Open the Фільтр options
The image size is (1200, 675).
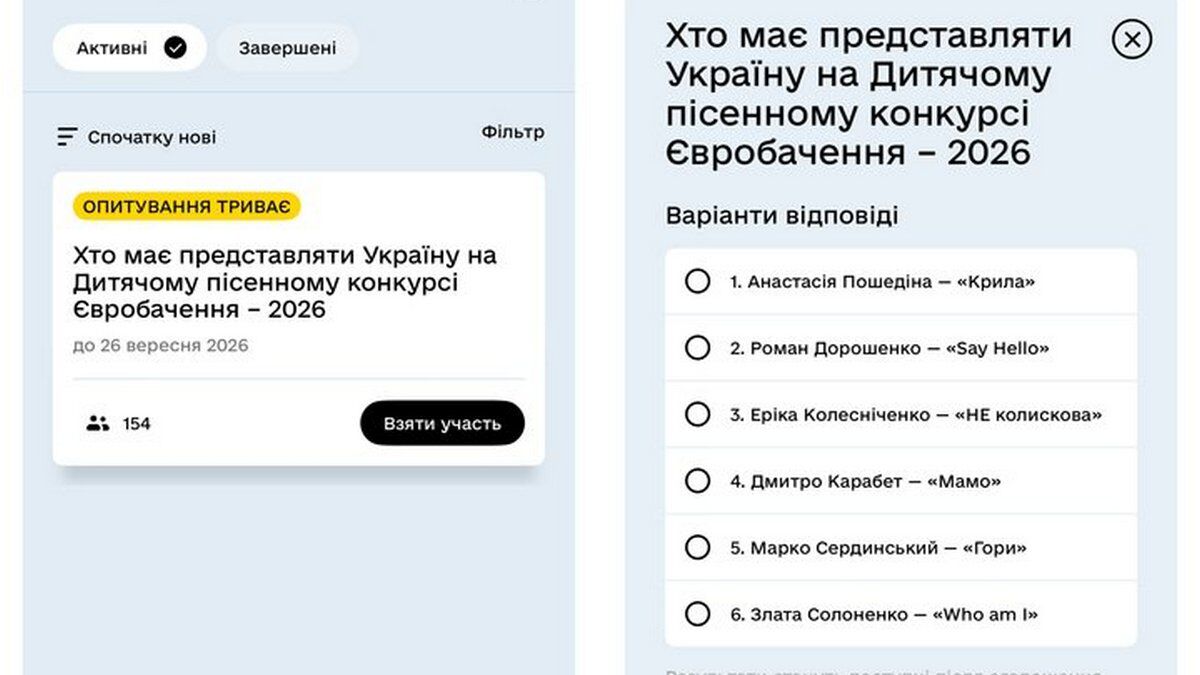pyautogui.click(x=513, y=132)
